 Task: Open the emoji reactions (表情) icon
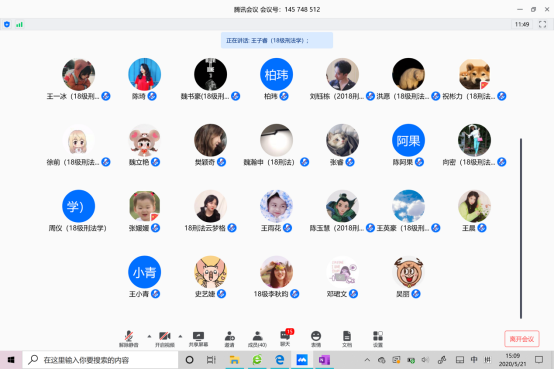tap(316, 339)
